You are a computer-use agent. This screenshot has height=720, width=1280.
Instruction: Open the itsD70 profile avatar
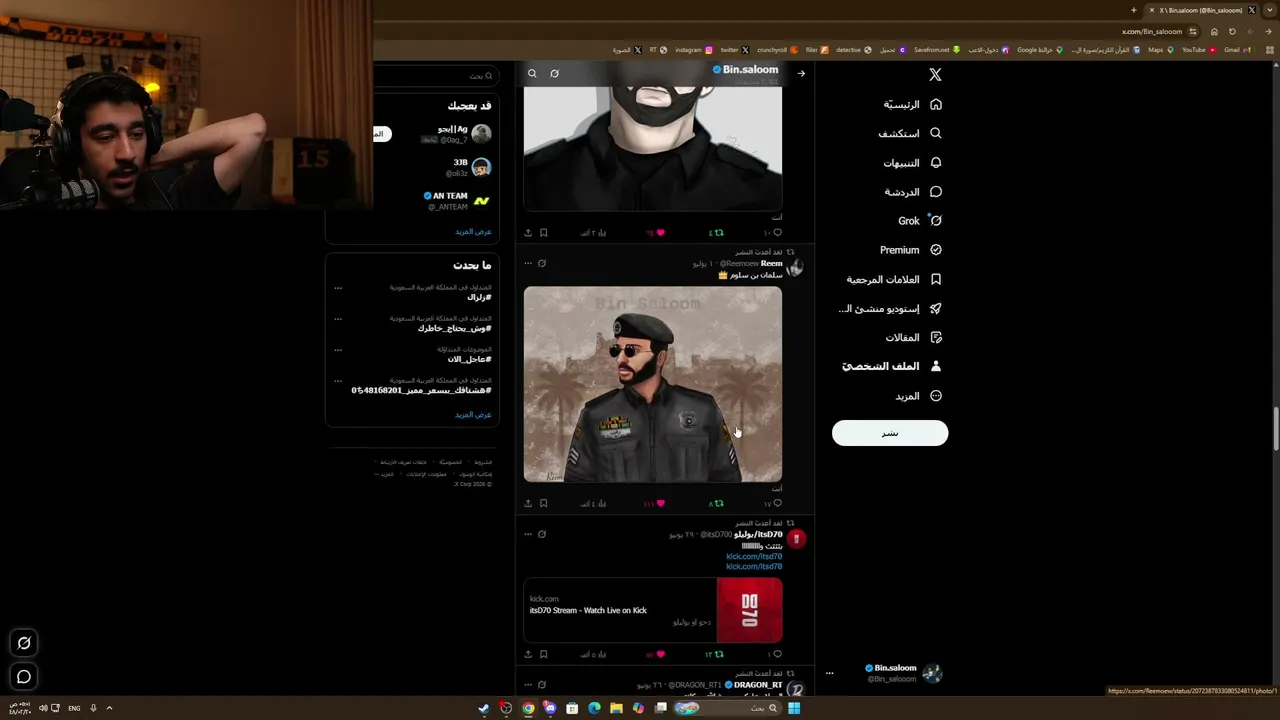click(x=796, y=539)
